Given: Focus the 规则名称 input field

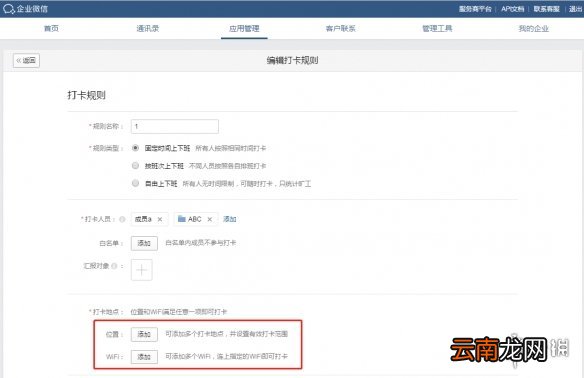Looking at the screenshot, I should coord(175,126).
